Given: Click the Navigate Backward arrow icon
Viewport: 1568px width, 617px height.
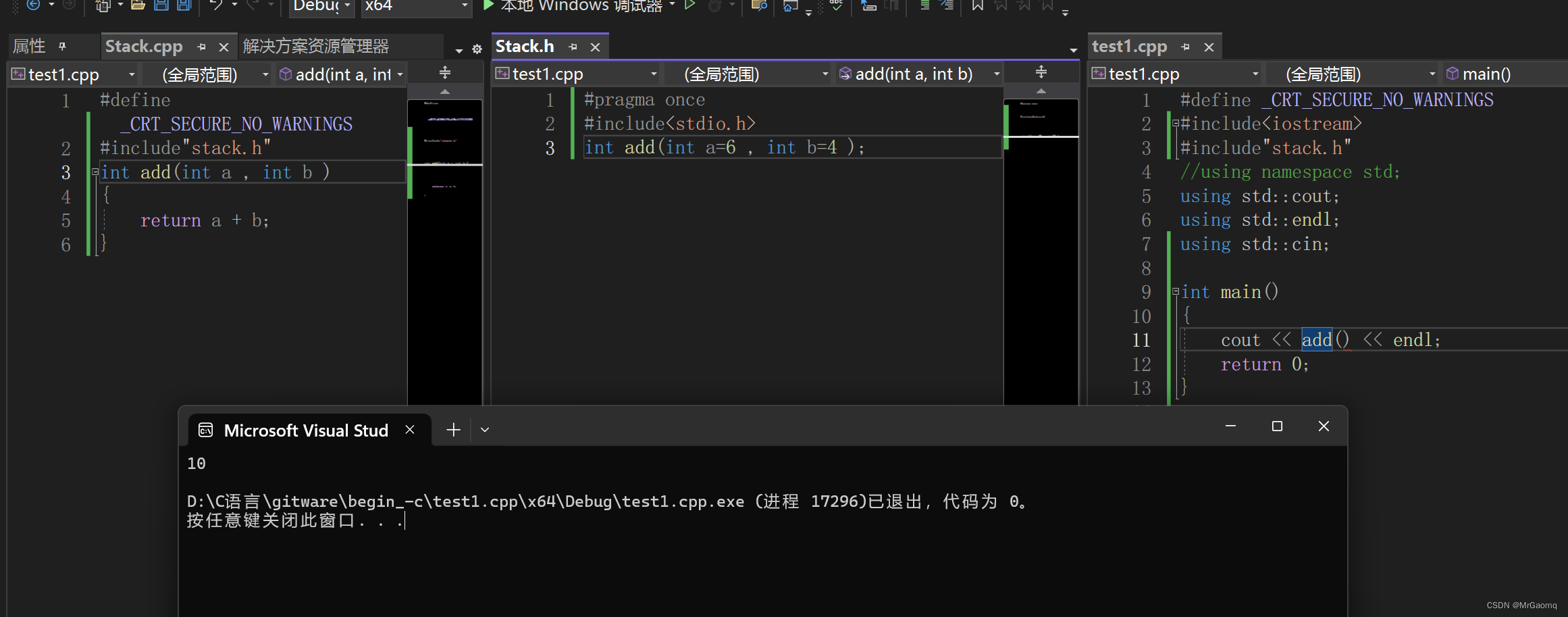Looking at the screenshot, I should 33,5.
